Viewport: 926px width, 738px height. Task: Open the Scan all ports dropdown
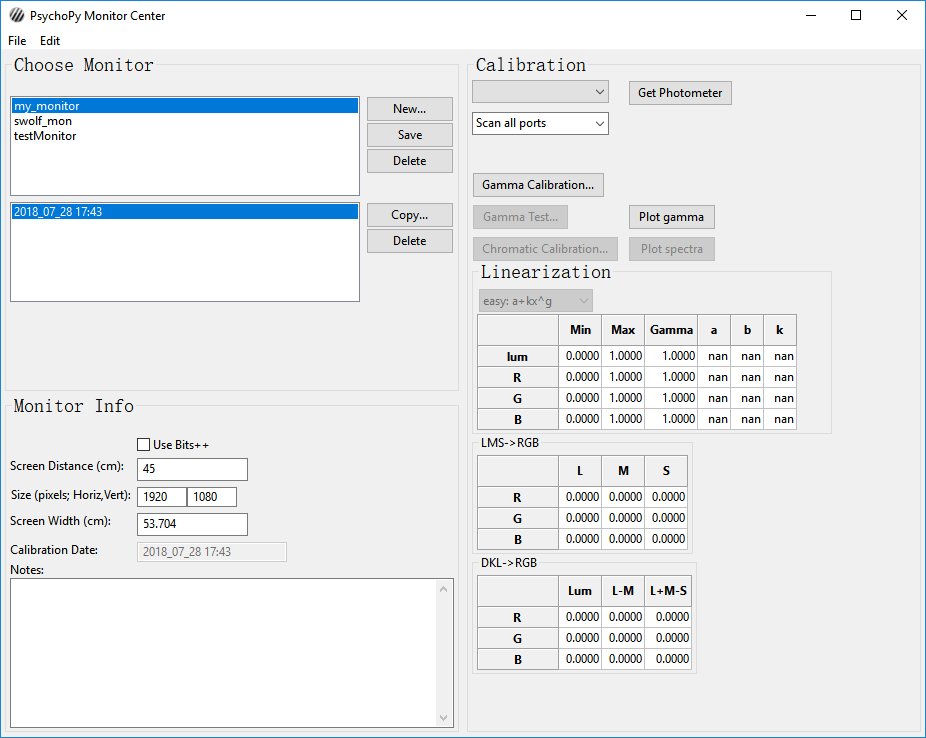(x=540, y=123)
